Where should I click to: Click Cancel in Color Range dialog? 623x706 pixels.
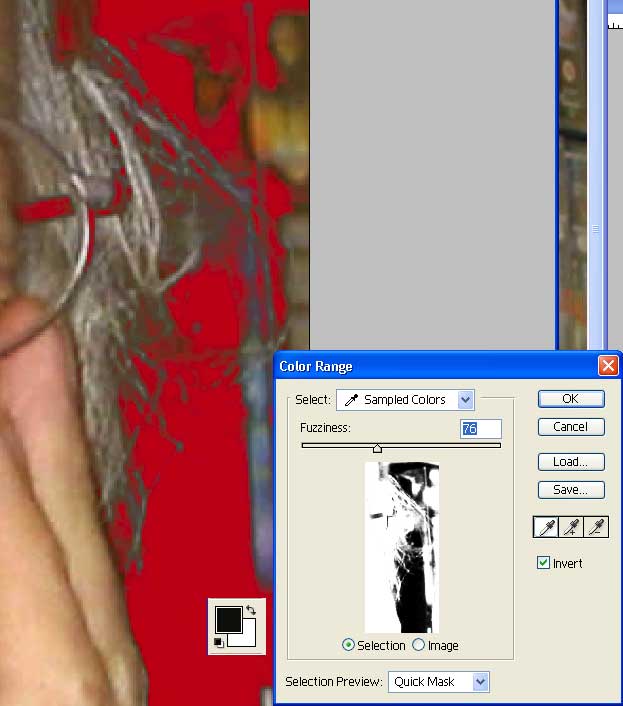(571, 427)
